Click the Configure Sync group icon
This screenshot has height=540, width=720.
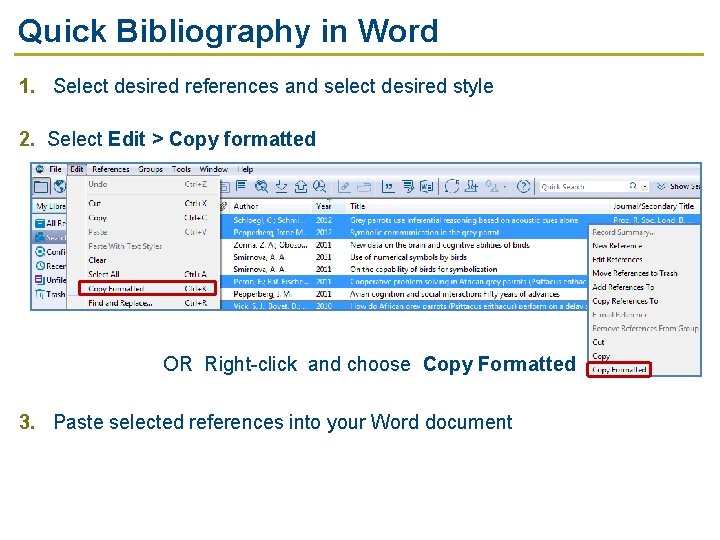coord(40,252)
